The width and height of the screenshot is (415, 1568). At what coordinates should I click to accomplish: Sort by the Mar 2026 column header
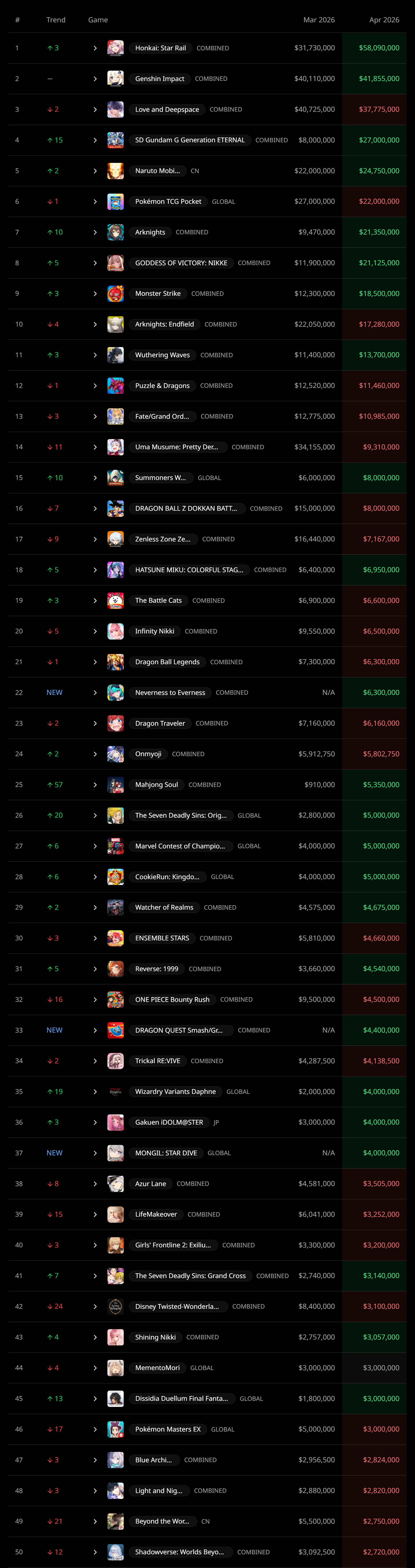[319, 20]
